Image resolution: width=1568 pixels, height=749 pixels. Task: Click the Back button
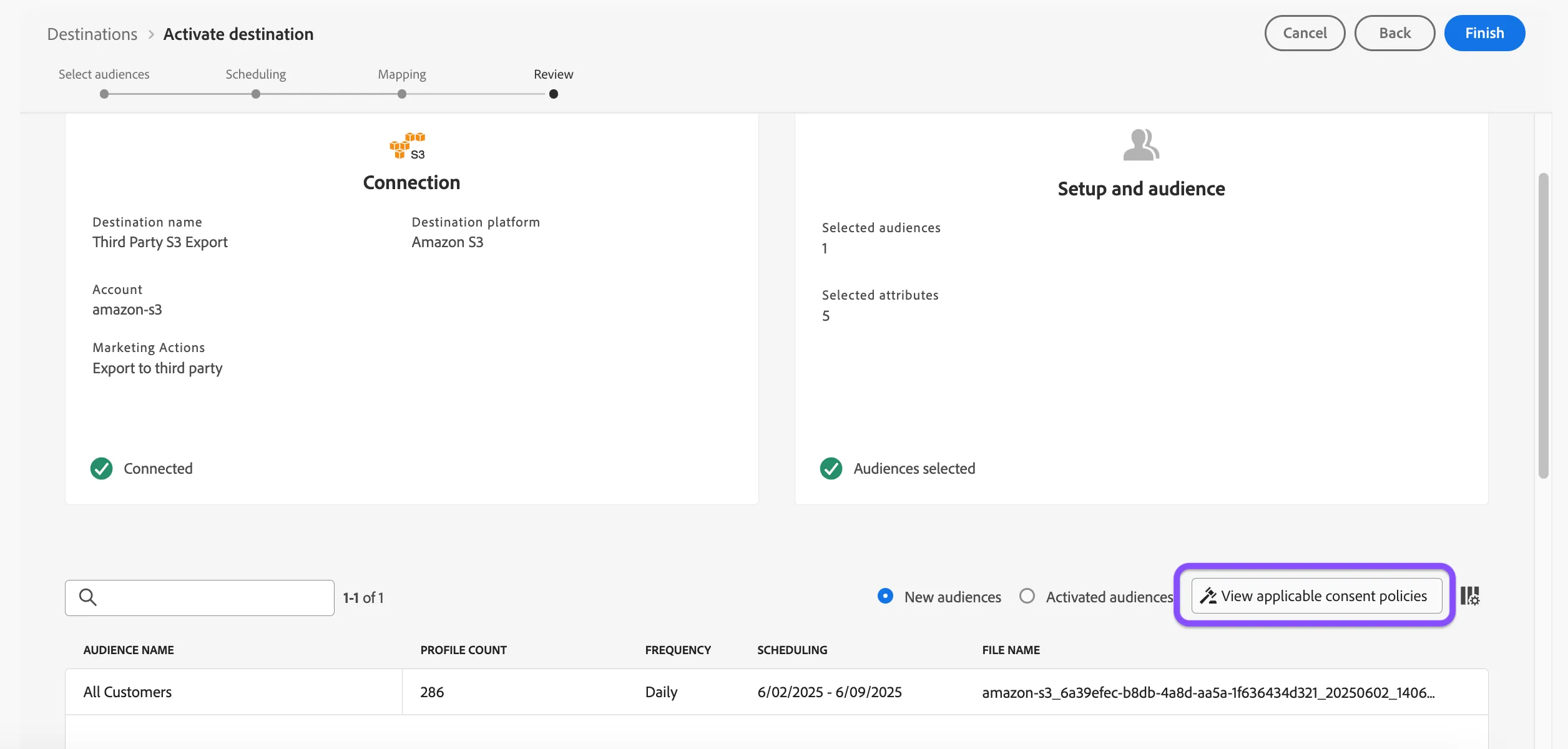(x=1394, y=33)
